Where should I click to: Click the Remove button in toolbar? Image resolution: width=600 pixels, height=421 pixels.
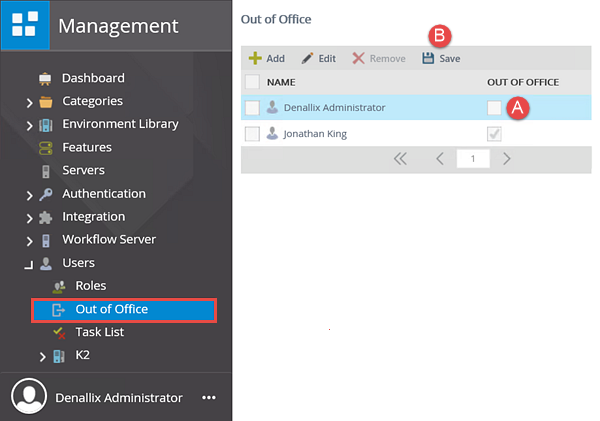coord(379,59)
